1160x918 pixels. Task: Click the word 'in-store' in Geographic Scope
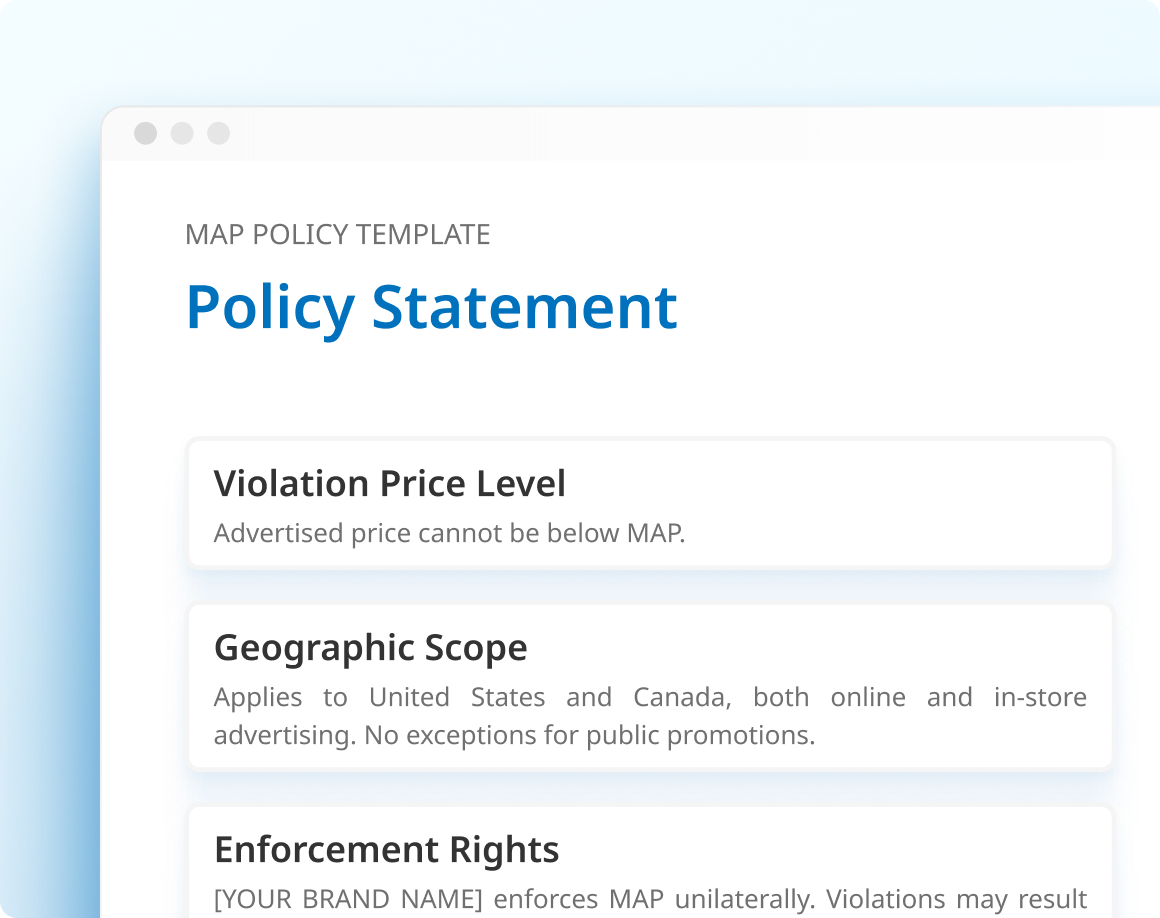click(1040, 697)
